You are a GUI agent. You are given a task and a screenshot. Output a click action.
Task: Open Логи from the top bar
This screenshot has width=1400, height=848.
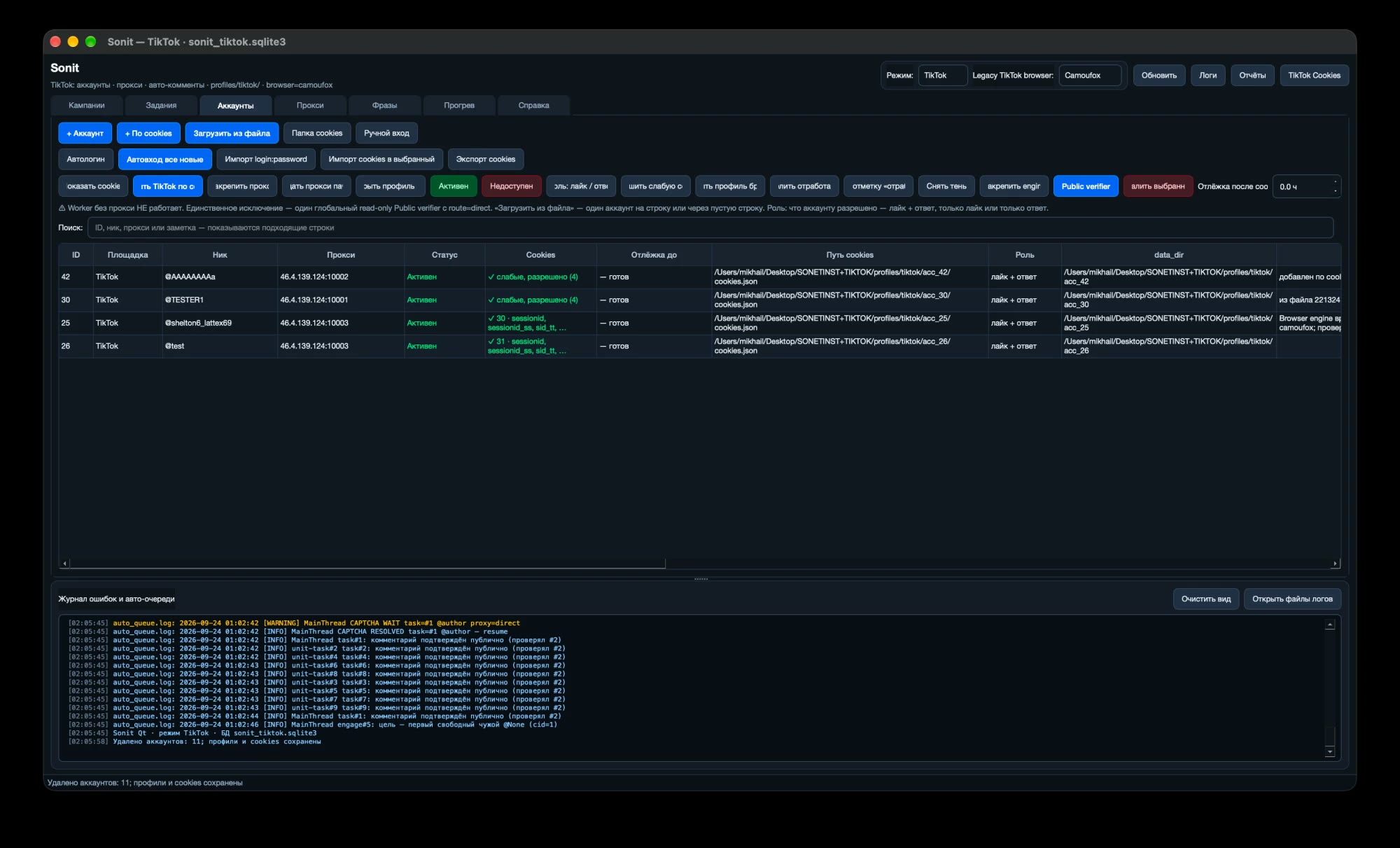coord(1207,75)
